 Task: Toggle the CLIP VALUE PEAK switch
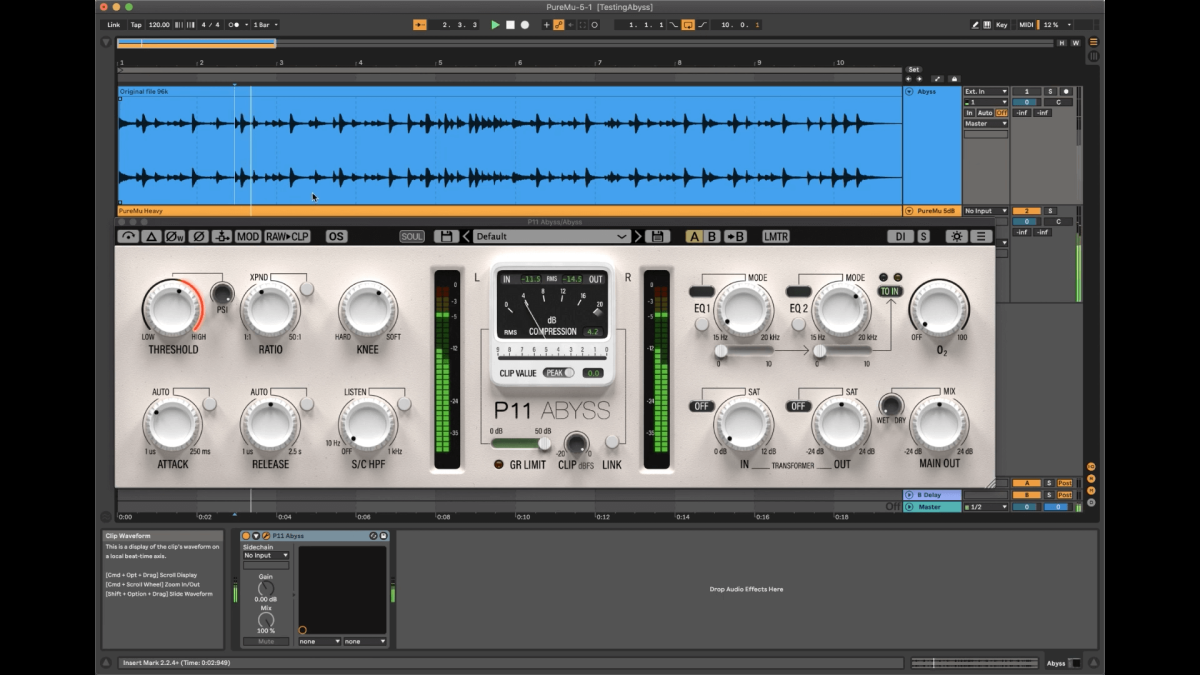(559, 373)
